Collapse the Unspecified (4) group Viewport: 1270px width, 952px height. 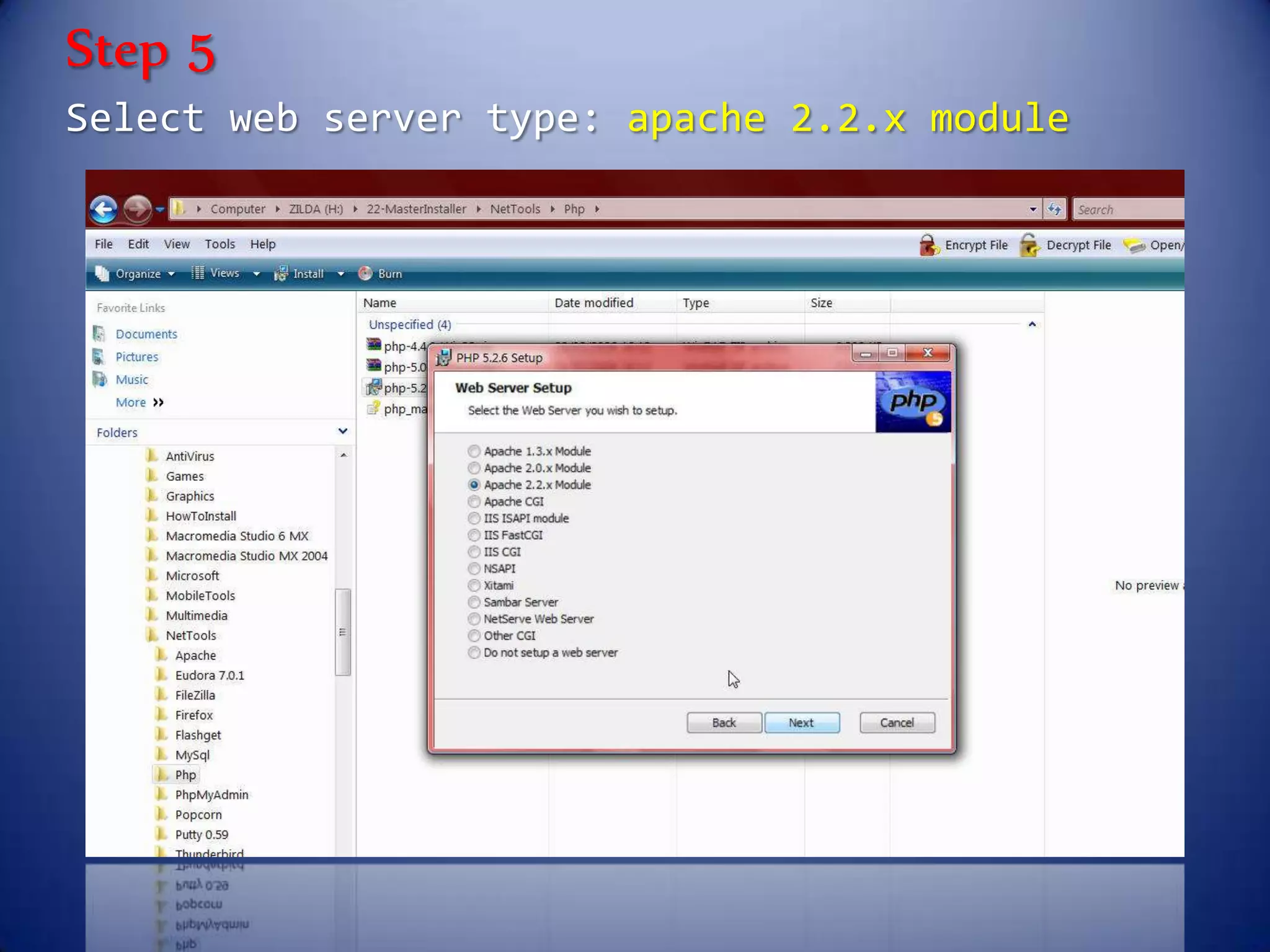(x=1032, y=324)
